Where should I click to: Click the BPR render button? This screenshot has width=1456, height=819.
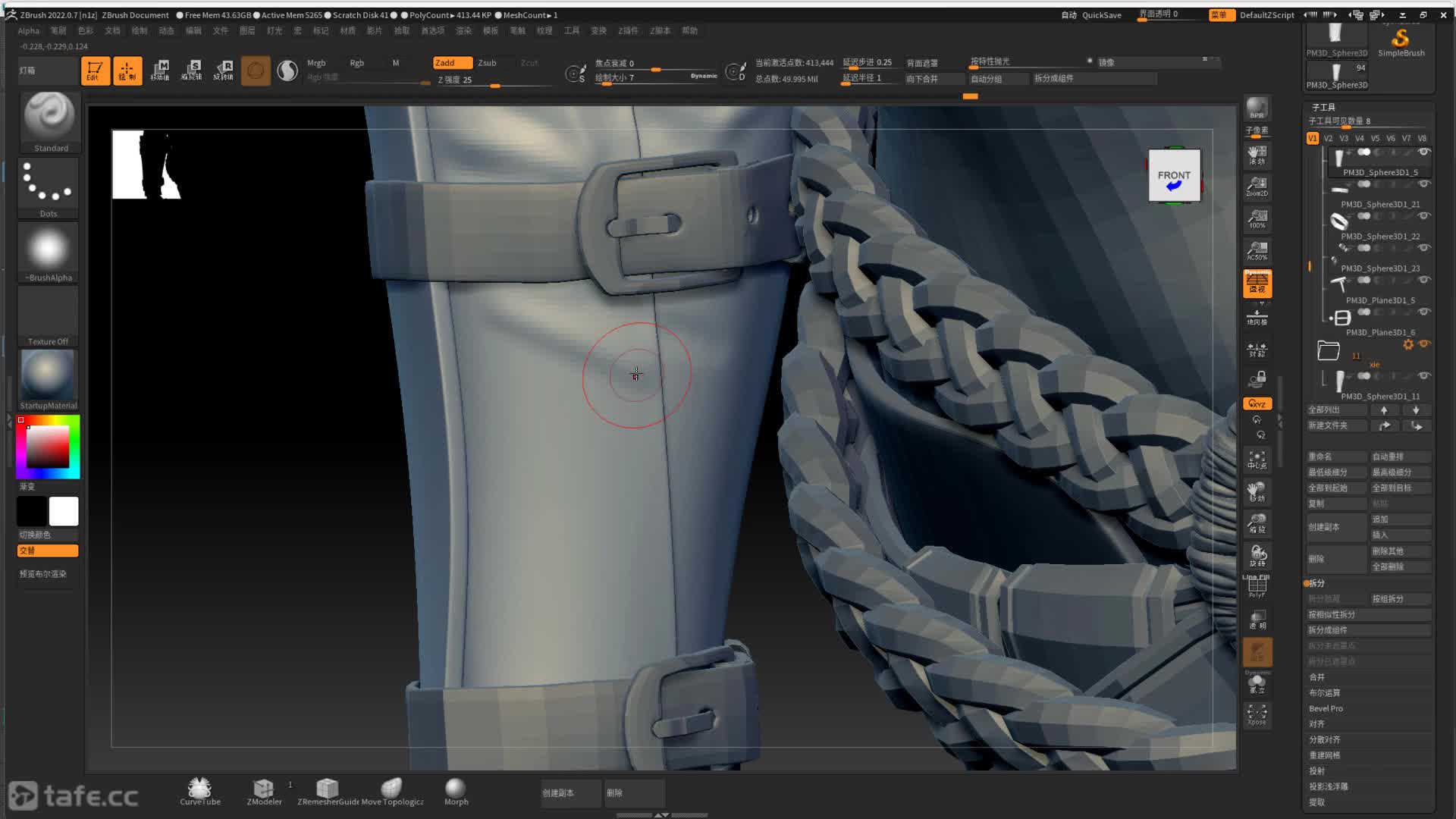(1257, 108)
